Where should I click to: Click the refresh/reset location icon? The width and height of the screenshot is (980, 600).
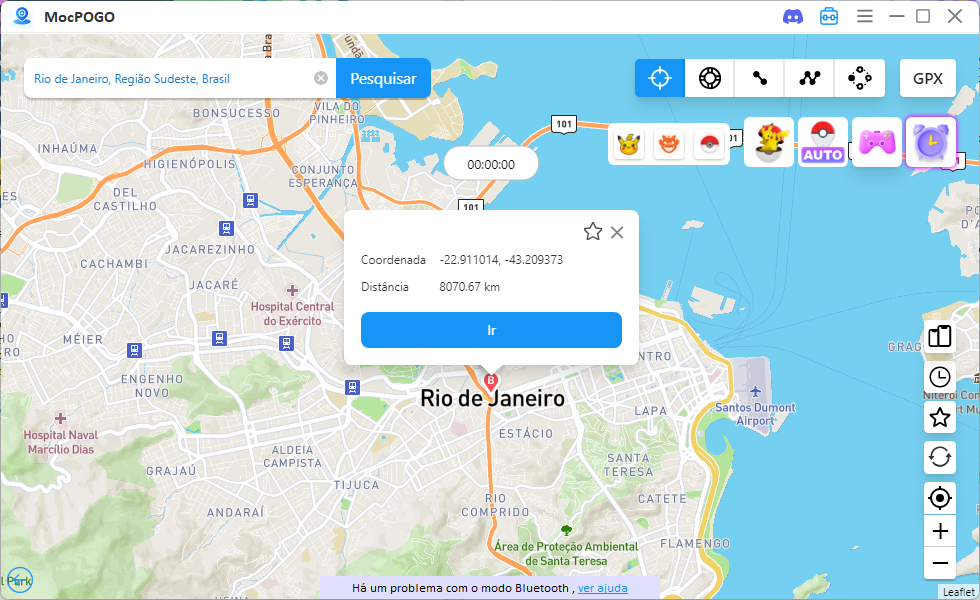939,458
